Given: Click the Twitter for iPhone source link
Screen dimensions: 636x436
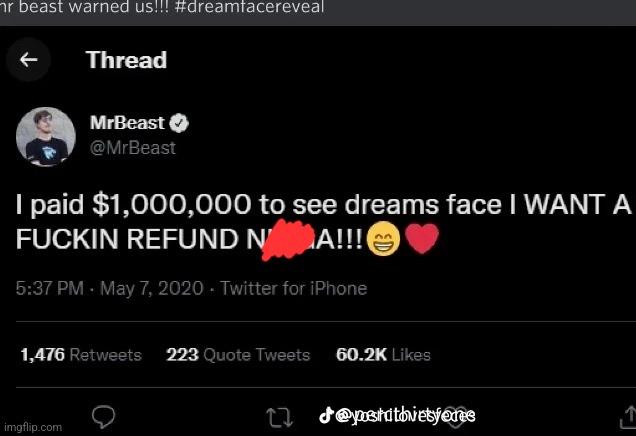Looking at the screenshot, I should tap(293, 289).
